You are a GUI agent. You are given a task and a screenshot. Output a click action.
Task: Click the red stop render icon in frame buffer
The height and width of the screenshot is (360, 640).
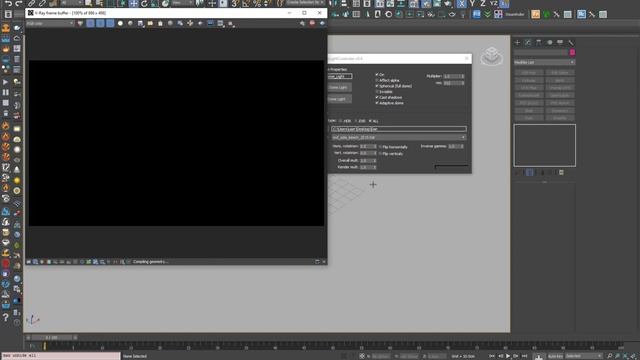click(312, 24)
